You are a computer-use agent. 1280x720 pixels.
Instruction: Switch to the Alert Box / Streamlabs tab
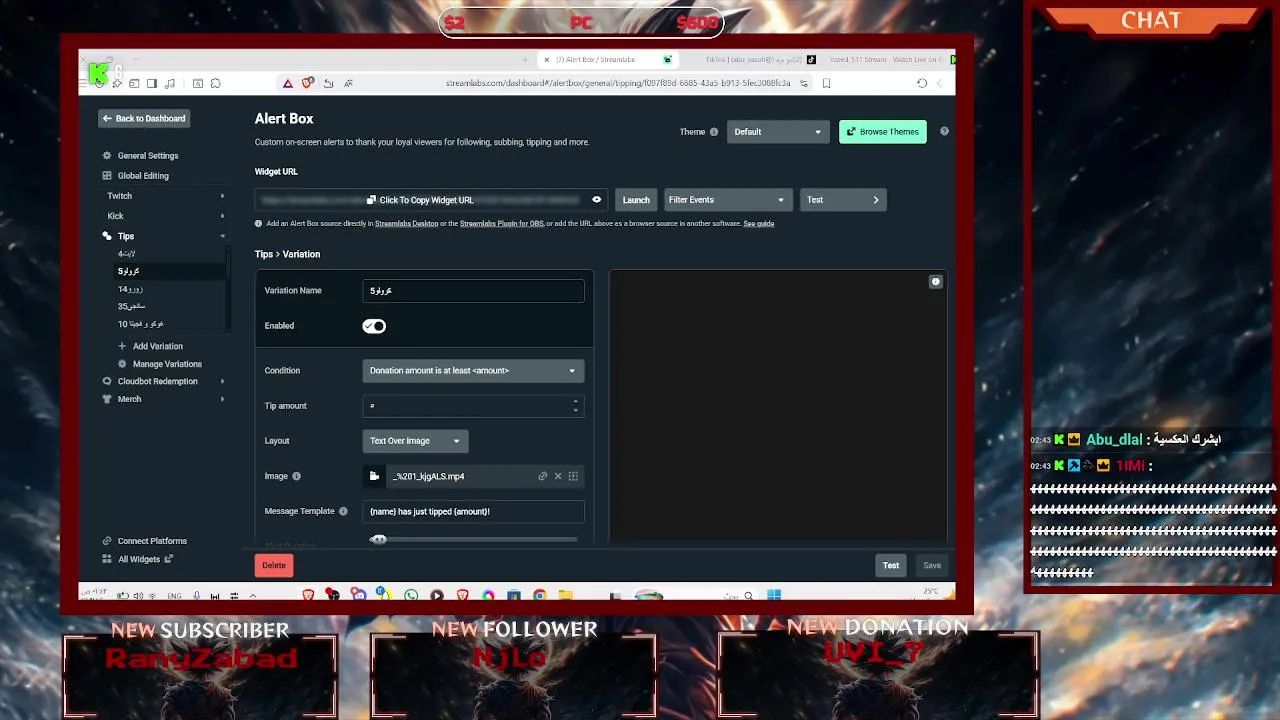point(610,60)
